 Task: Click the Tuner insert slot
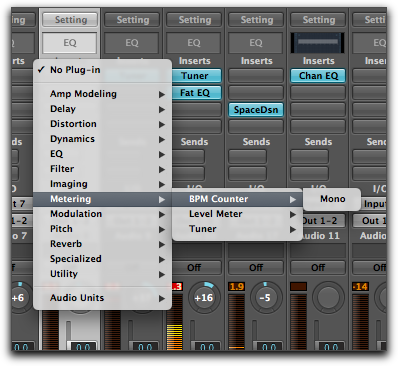(x=196, y=76)
